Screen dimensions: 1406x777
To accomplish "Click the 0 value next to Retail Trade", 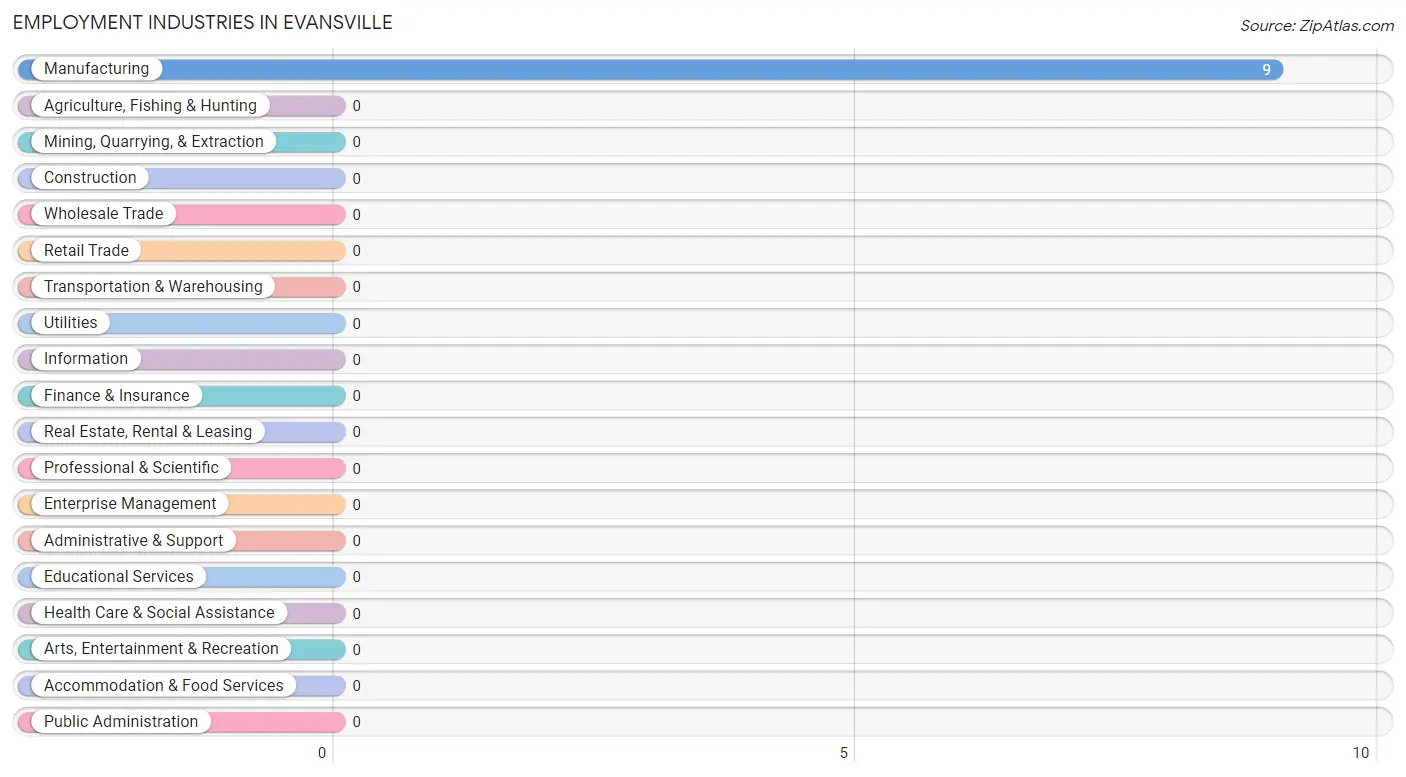I will tap(356, 251).
